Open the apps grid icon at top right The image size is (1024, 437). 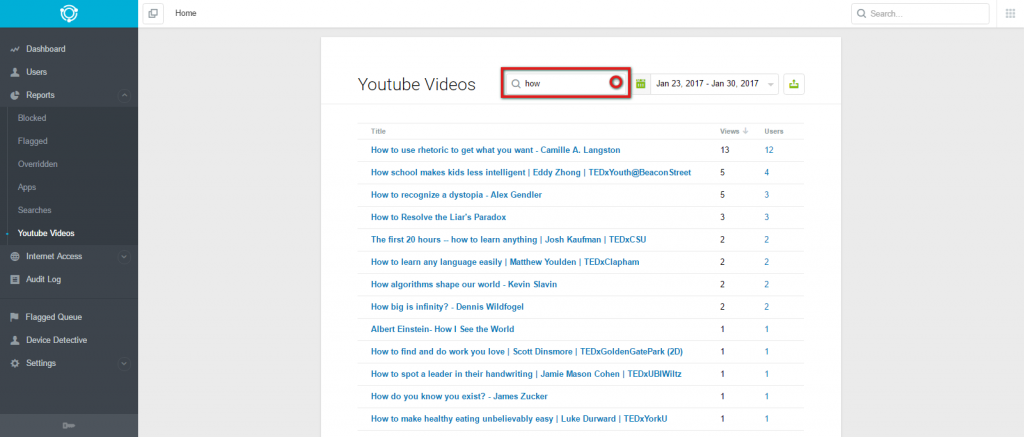pos(1010,14)
